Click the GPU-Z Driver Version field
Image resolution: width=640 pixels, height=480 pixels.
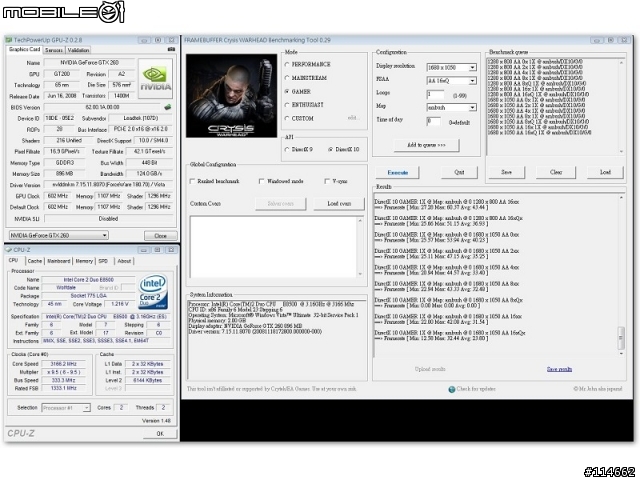tap(108, 185)
